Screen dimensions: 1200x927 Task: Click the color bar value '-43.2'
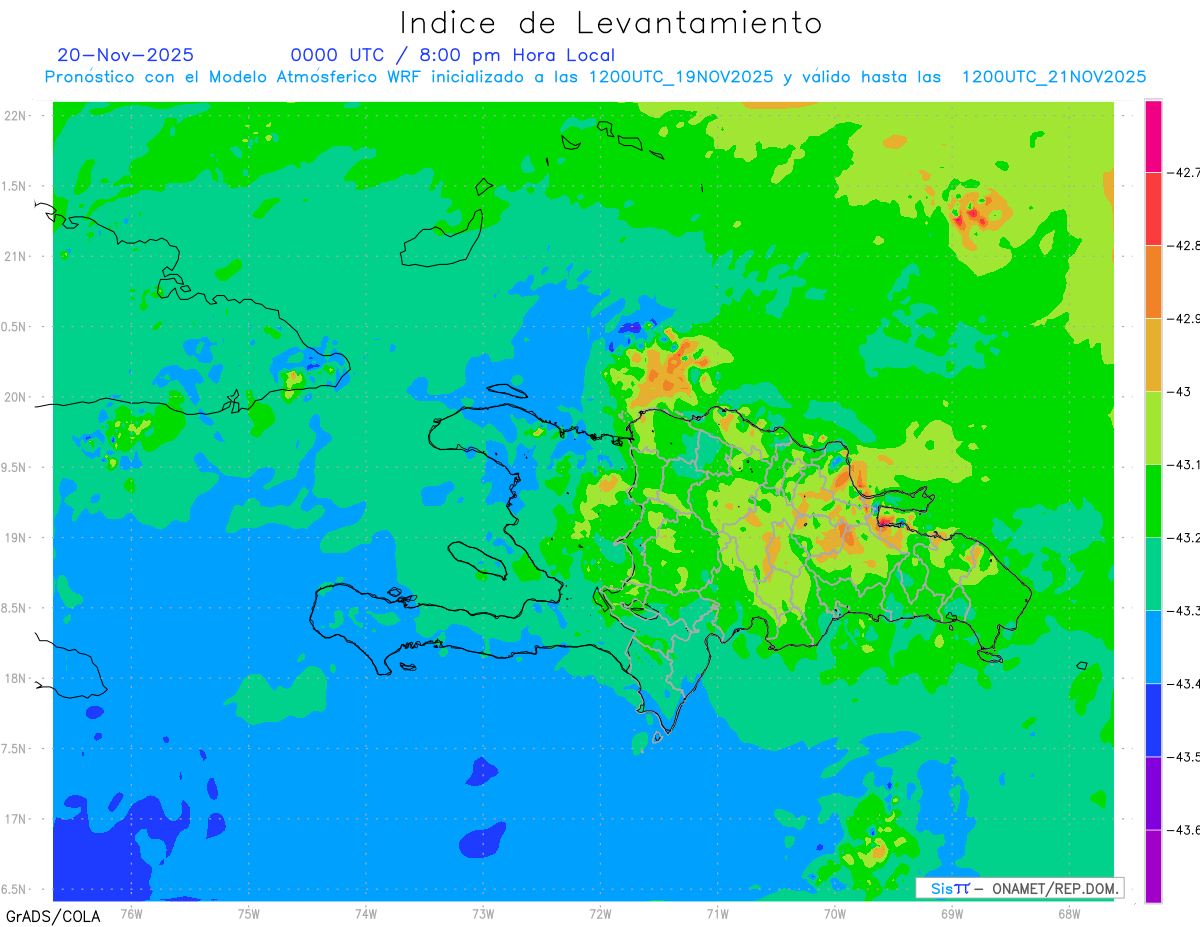1183,538
